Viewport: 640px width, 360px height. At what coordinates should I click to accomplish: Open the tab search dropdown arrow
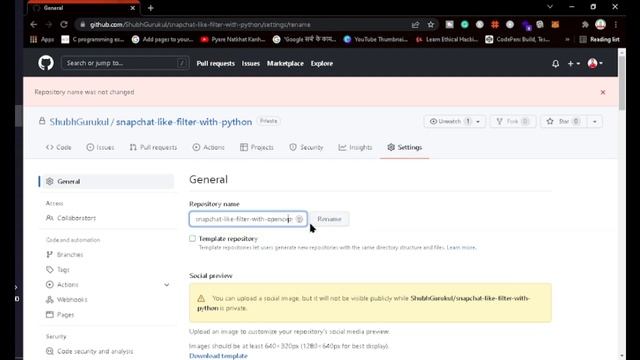pos(550,7)
